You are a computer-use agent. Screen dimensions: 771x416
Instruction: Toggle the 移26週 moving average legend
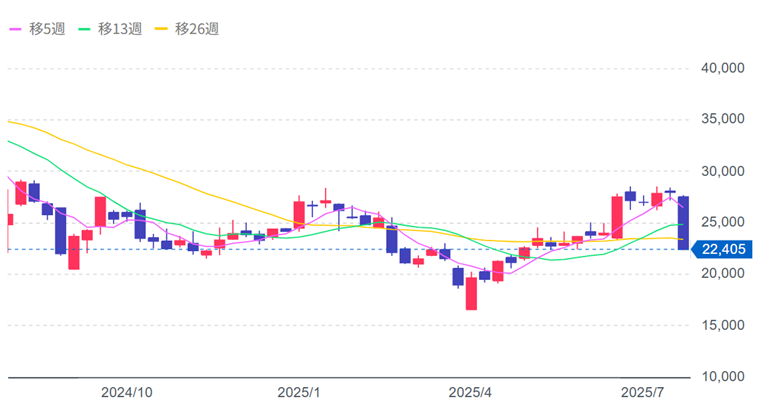click(x=187, y=29)
